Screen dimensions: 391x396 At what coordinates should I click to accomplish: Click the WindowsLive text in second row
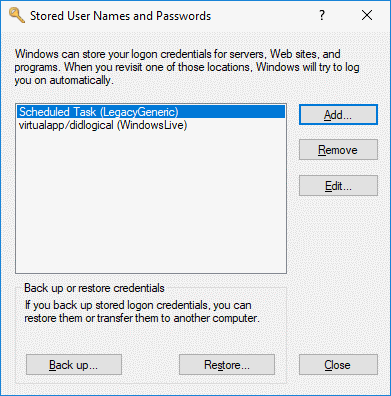(x=152, y=125)
